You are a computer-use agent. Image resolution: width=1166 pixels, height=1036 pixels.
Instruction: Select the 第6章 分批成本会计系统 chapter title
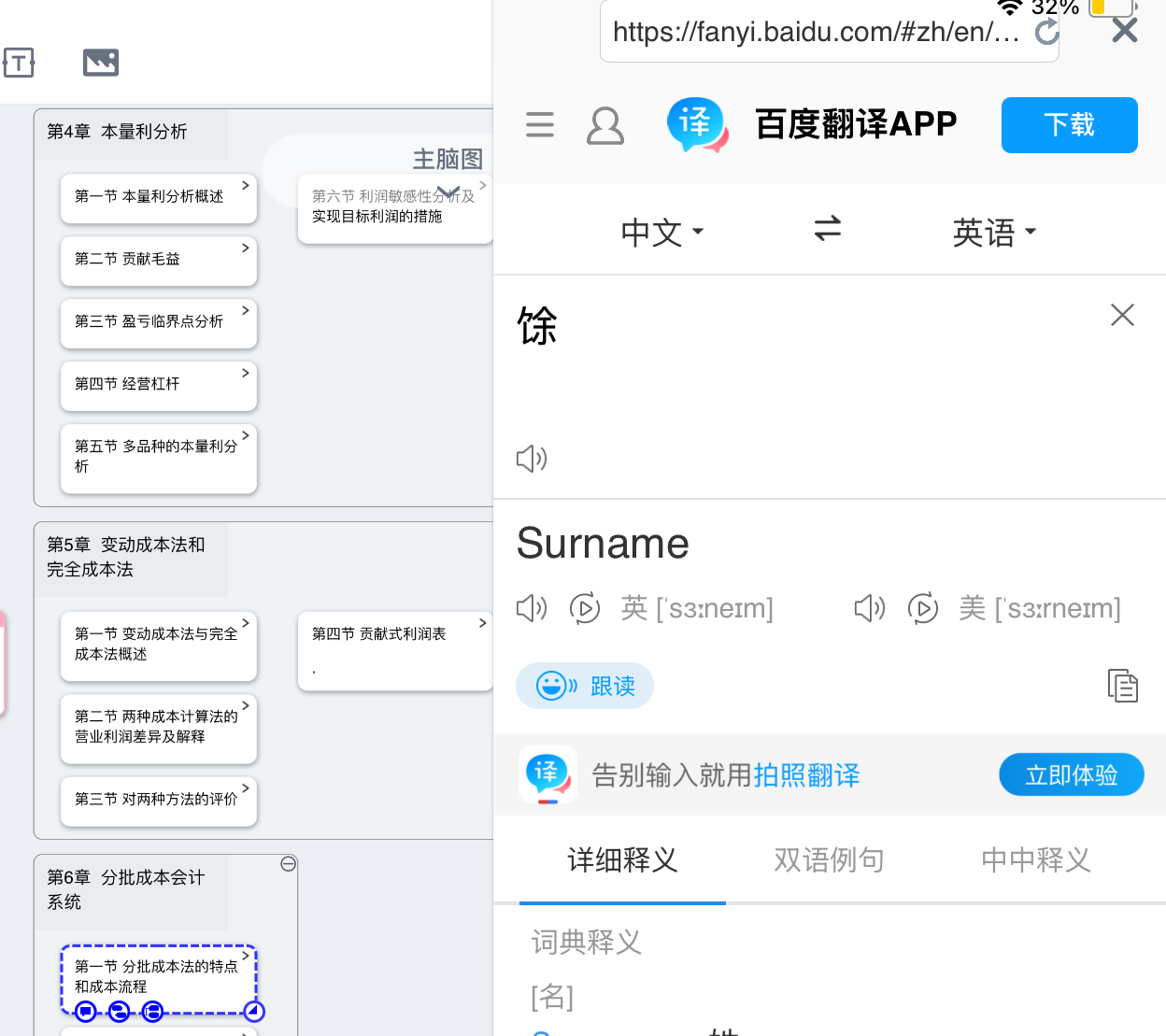(126, 889)
